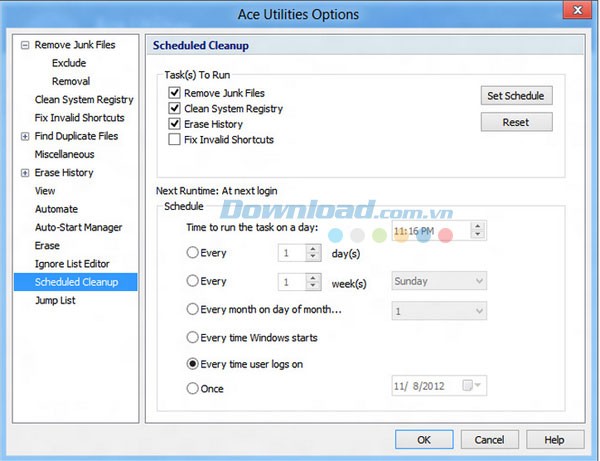Confirm settings with the OK button
The image size is (600, 461).
click(x=424, y=440)
